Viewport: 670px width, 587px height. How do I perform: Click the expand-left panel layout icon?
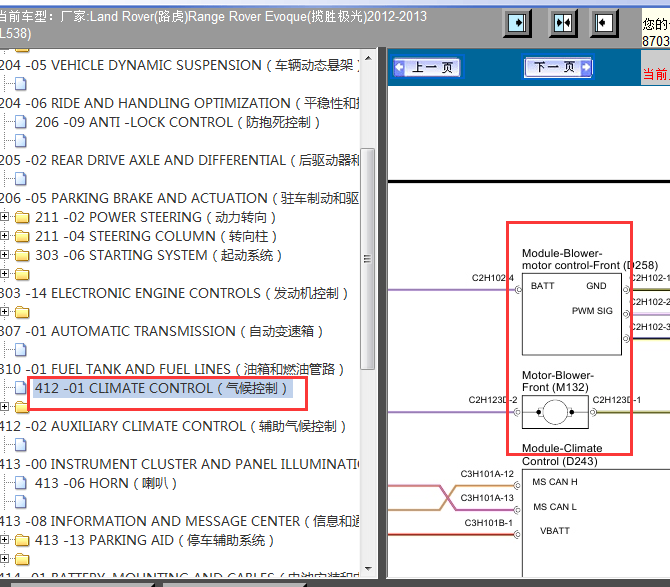coord(604,23)
